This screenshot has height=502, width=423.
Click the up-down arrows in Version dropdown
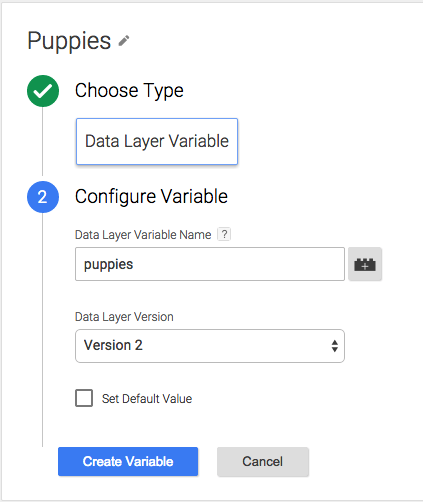coord(335,346)
